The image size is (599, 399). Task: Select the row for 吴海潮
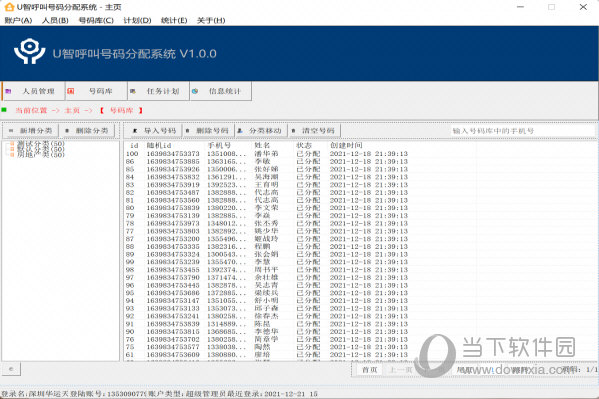pyautogui.click(x=267, y=177)
